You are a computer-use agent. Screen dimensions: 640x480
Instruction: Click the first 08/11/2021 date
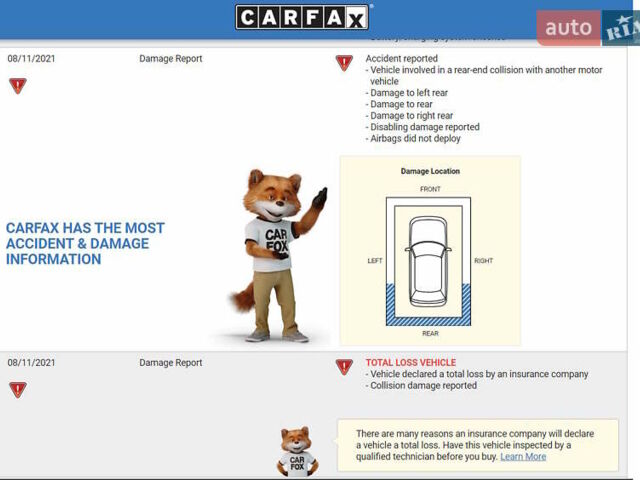click(x=31, y=58)
